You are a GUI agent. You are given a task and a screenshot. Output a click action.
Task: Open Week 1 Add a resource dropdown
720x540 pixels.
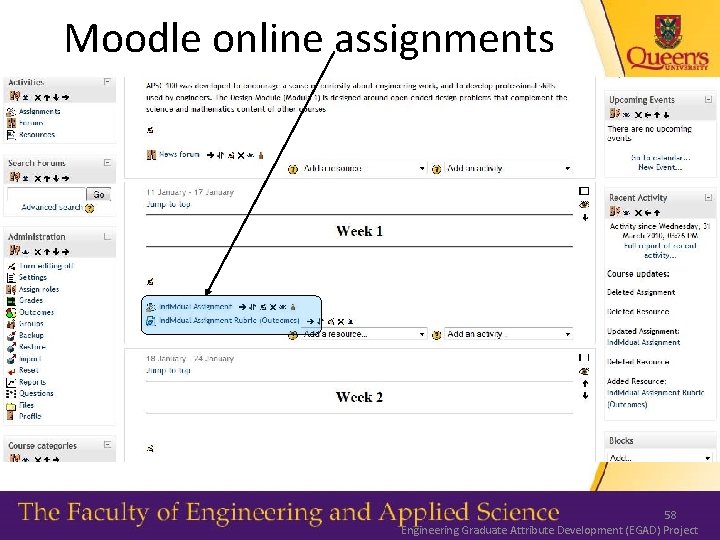364,334
